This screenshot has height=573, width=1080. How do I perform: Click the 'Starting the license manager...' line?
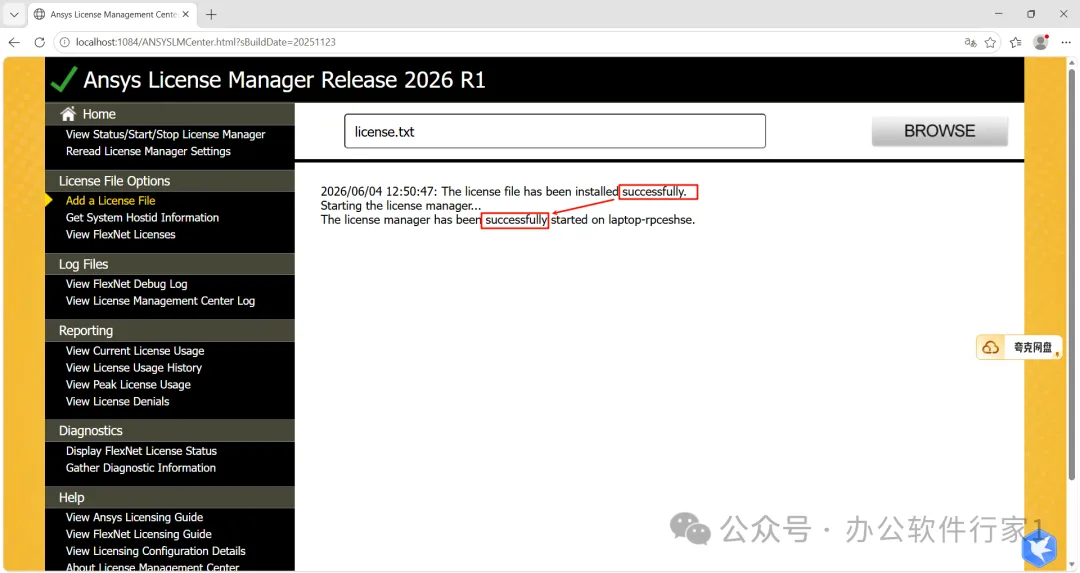(x=400, y=206)
